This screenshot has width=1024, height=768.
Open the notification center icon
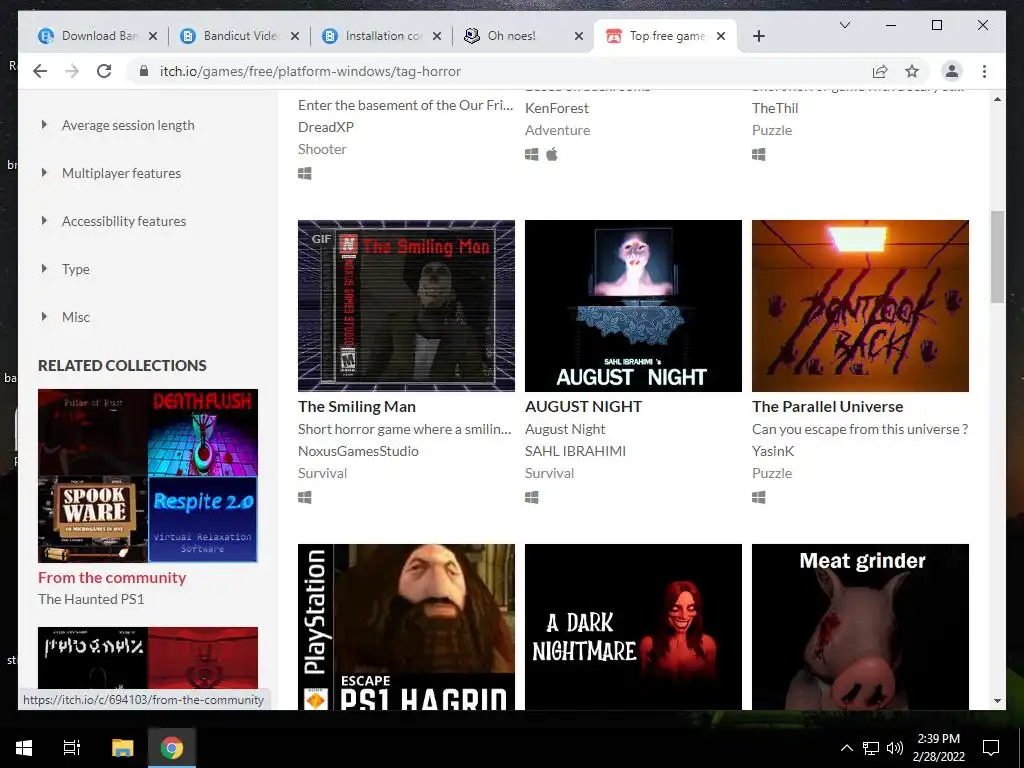(991, 748)
